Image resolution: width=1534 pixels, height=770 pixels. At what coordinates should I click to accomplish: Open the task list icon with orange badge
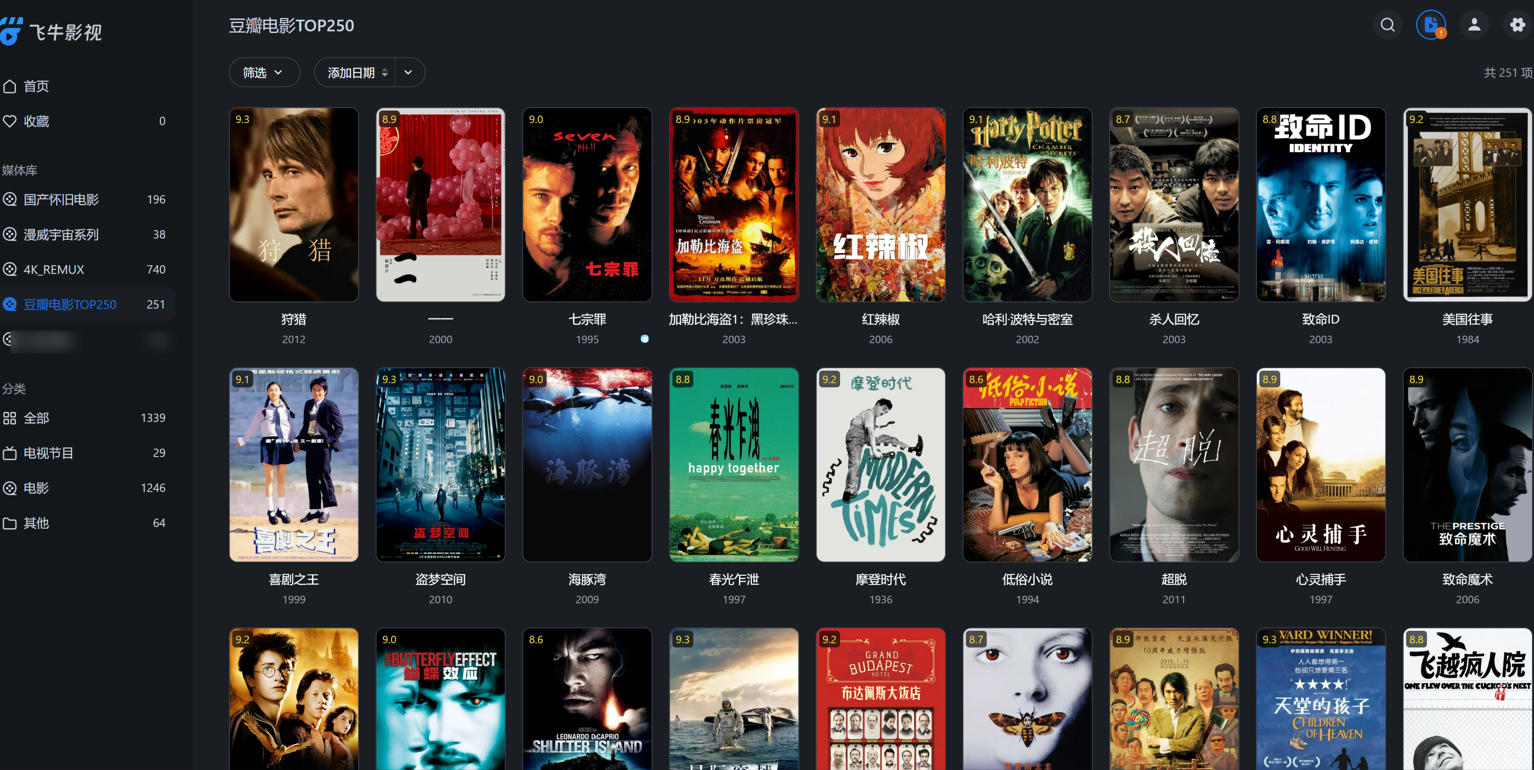pyautogui.click(x=1431, y=25)
